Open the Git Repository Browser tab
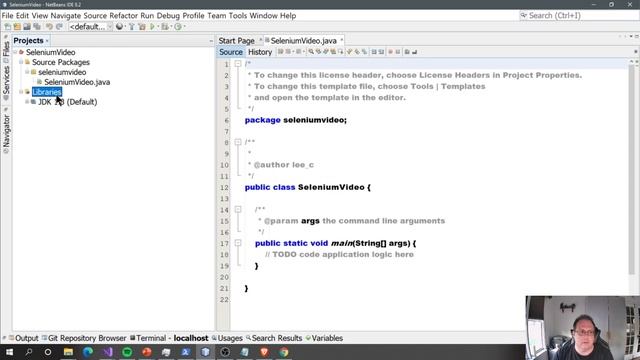640x360 pixels. pos(84,338)
